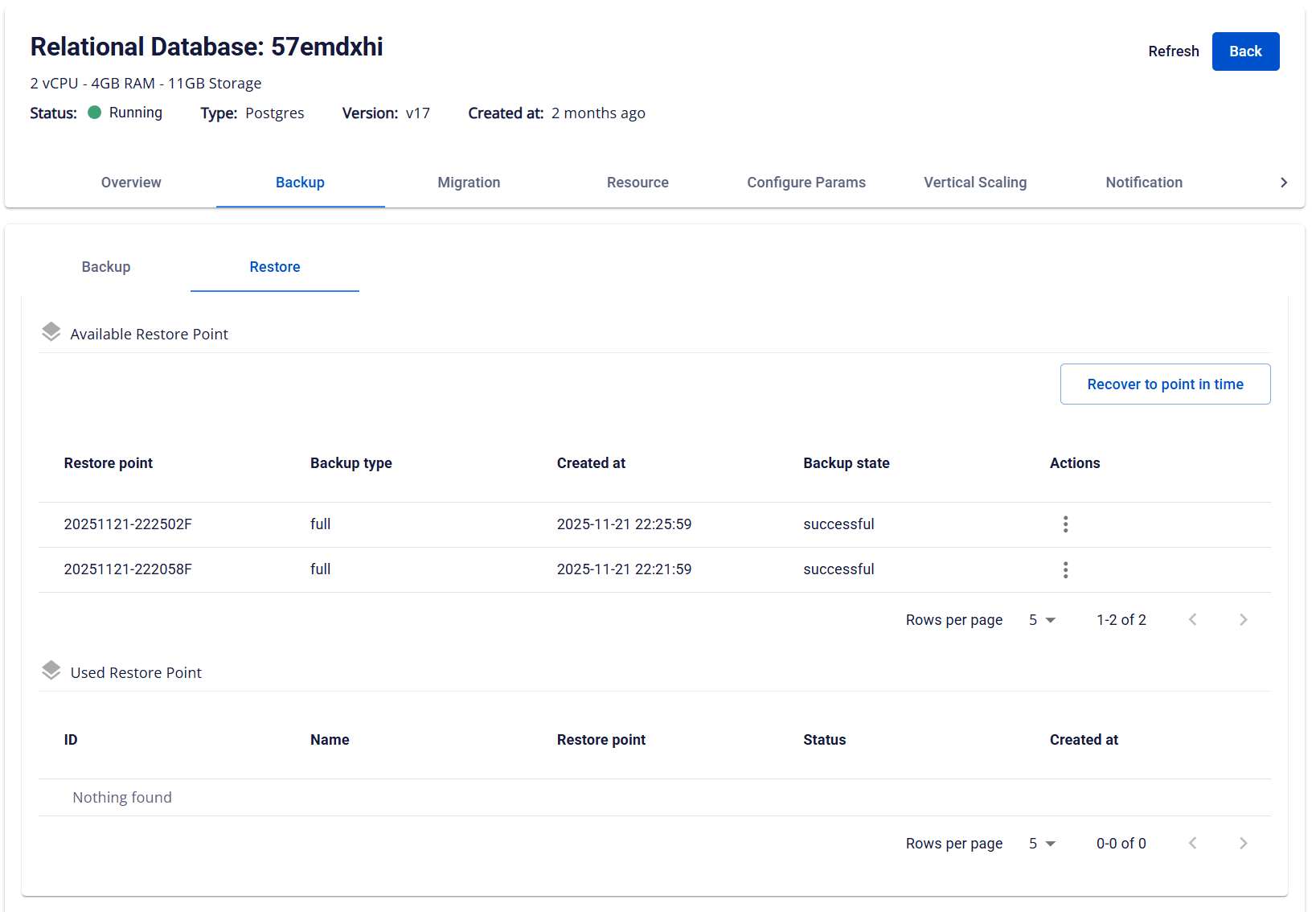This screenshot has height=912, width=1316.
Task: Go to next page of Used Restore Points
Action: [1243, 843]
